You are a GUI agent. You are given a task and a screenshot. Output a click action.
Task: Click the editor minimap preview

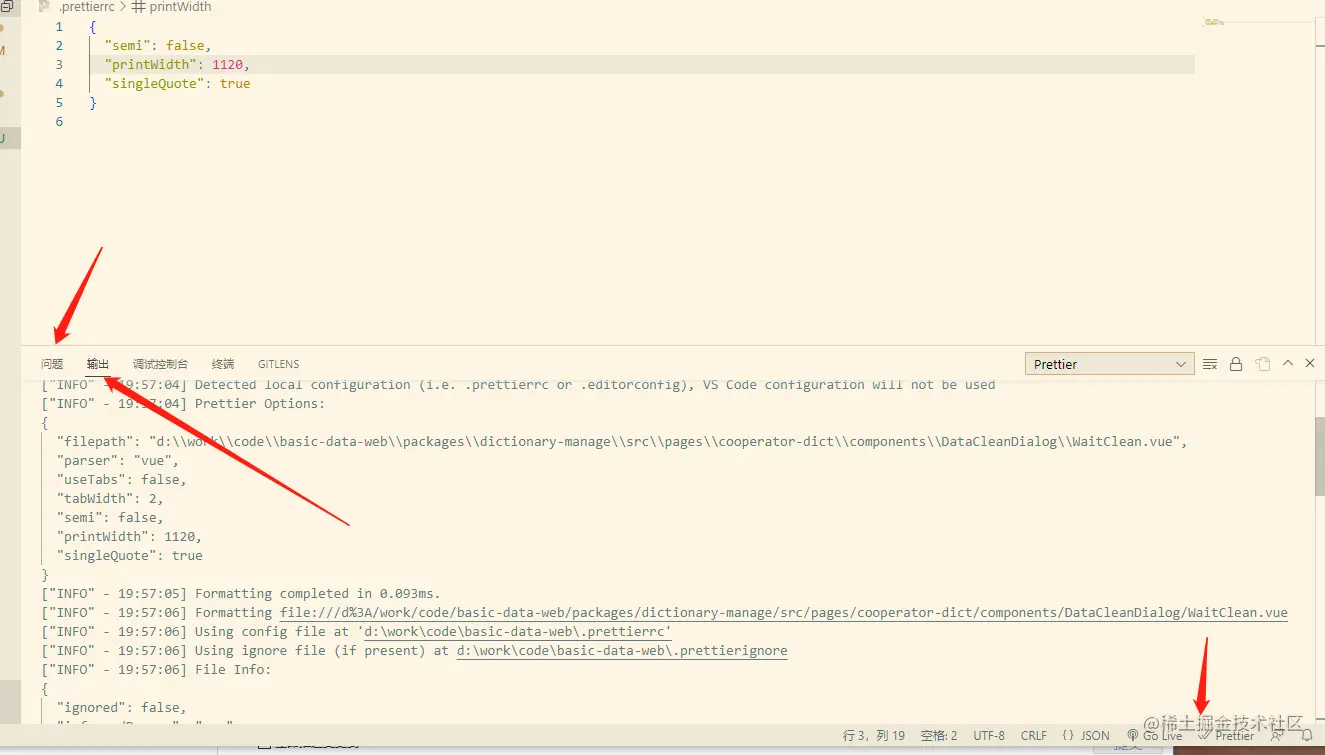point(1214,21)
